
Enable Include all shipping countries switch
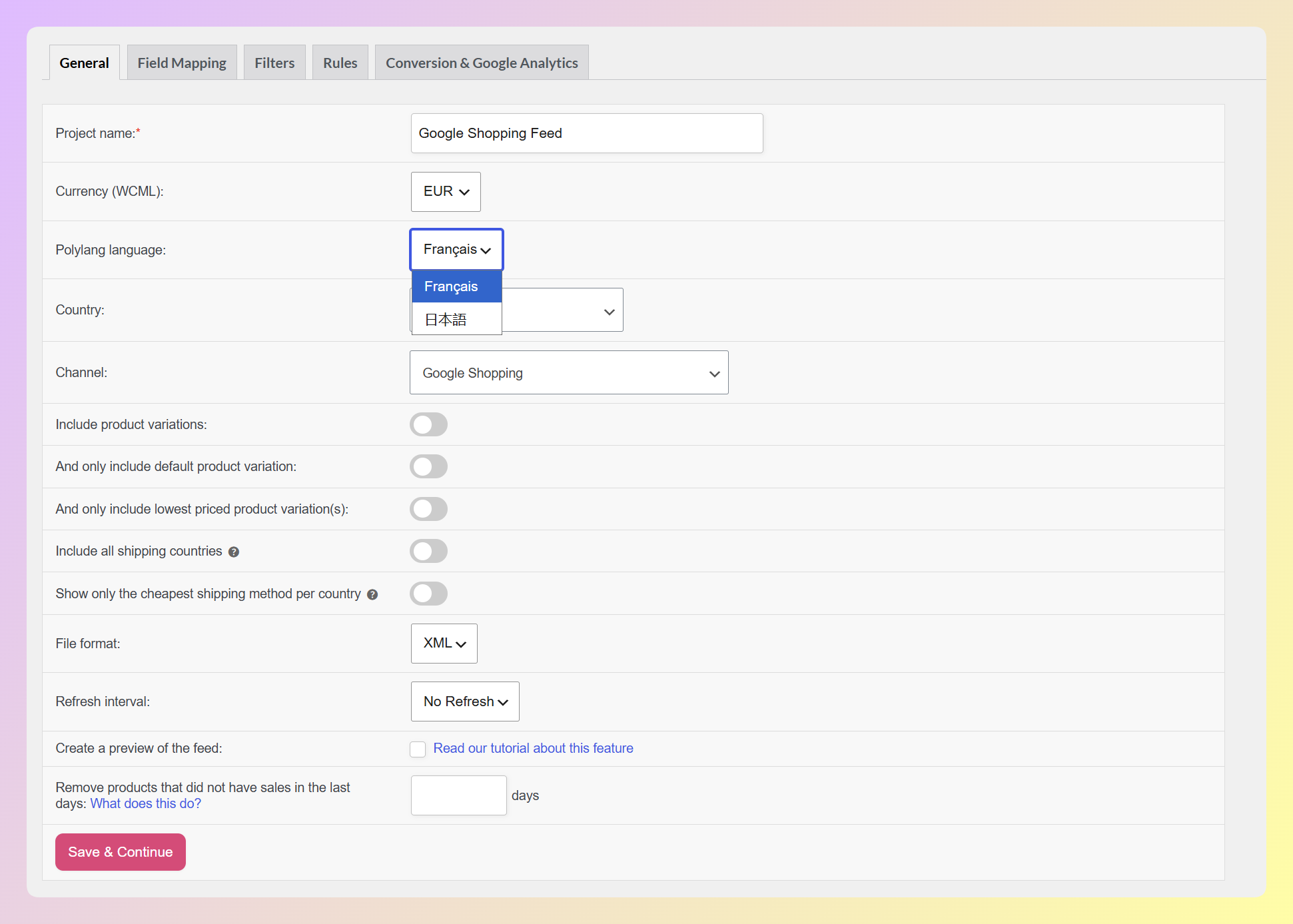(x=428, y=551)
